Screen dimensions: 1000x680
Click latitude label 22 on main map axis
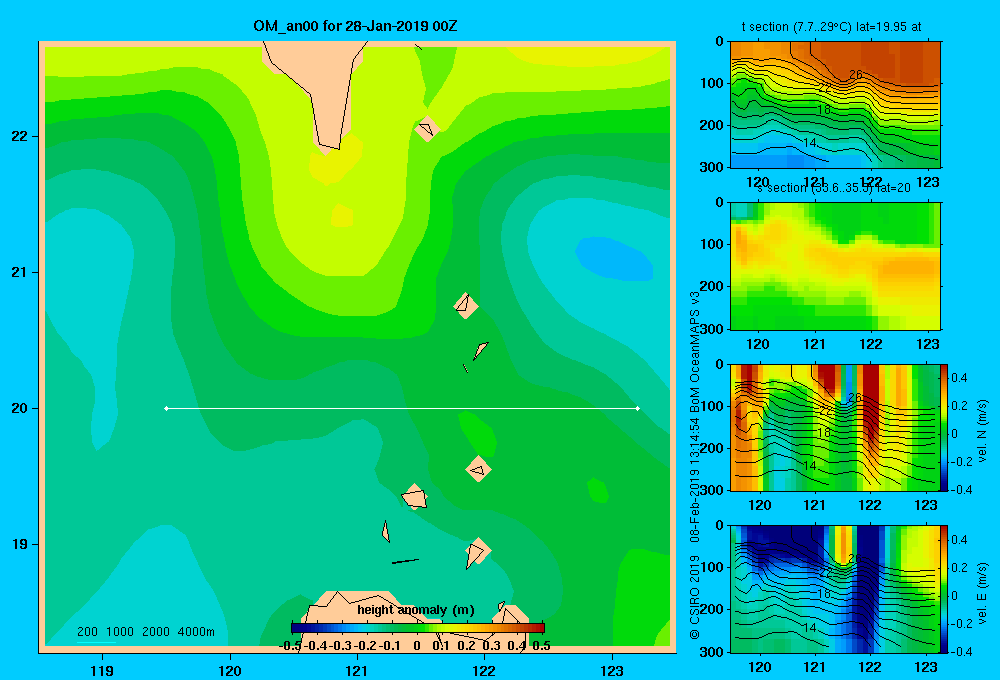[20, 136]
